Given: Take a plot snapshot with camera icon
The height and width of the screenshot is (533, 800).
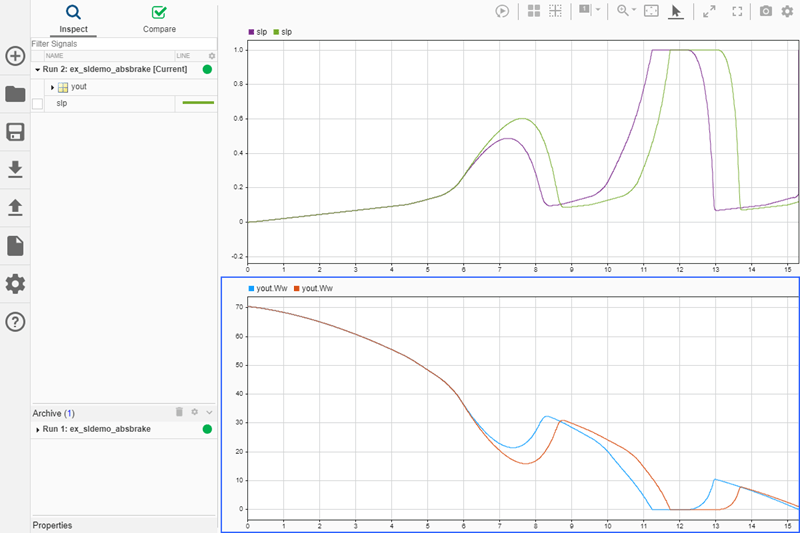Looking at the screenshot, I should [765, 11].
